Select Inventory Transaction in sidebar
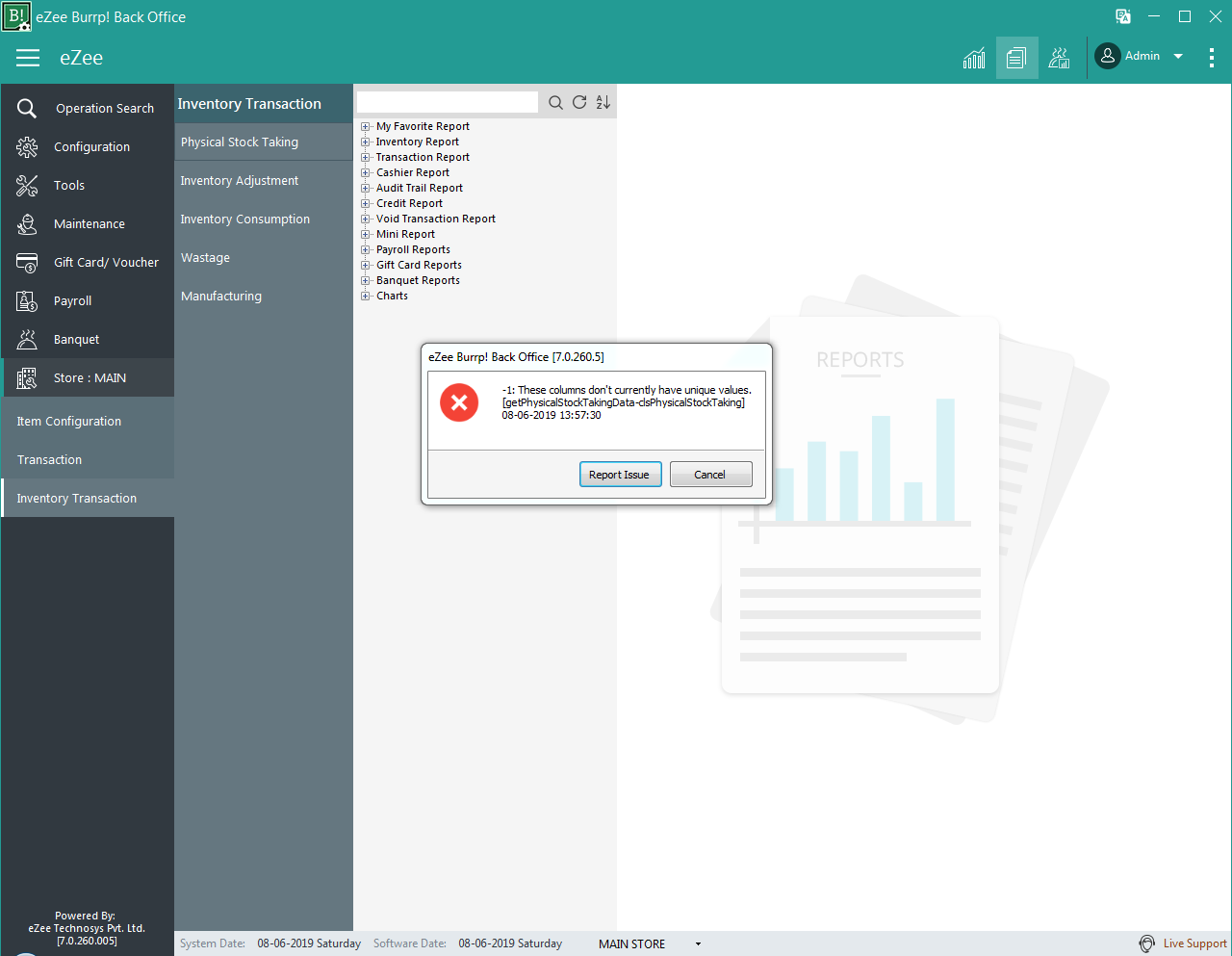Screen dimensions: 1232x956 click(x=88, y=498)
